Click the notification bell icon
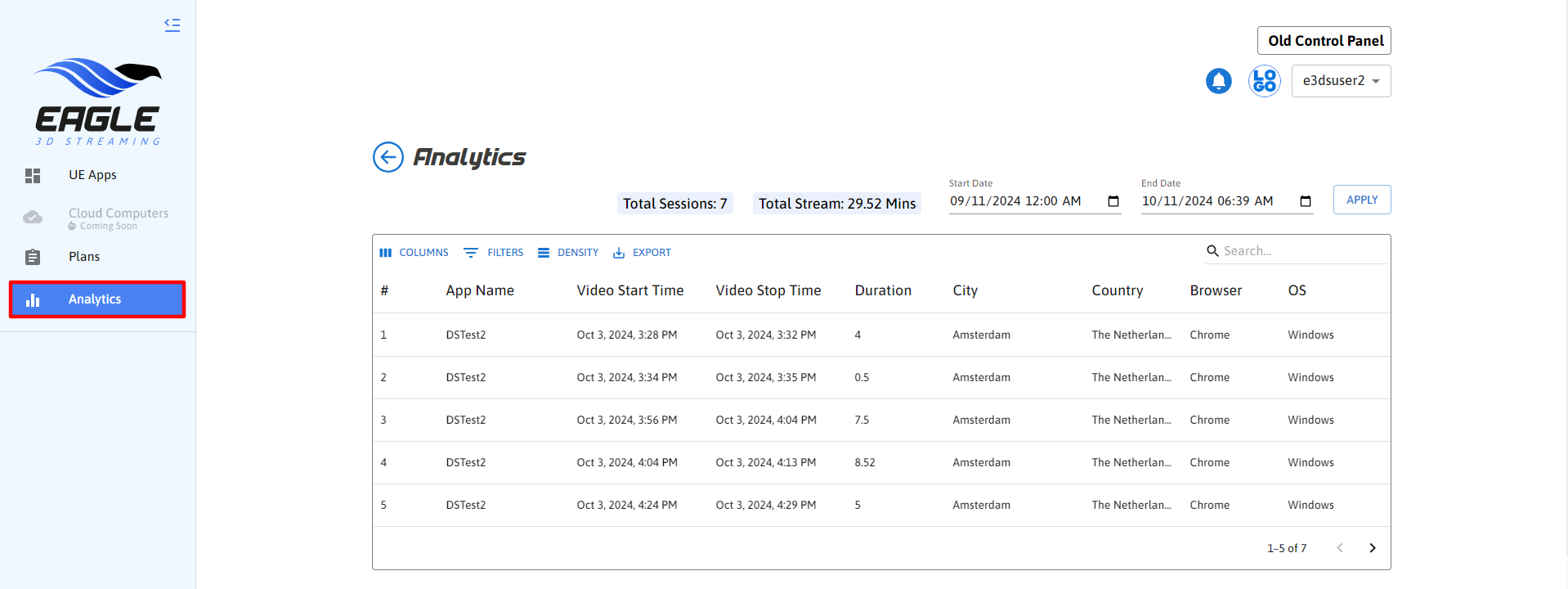The height and width of the screenshot is (589, 1568). coord(1218,81)
